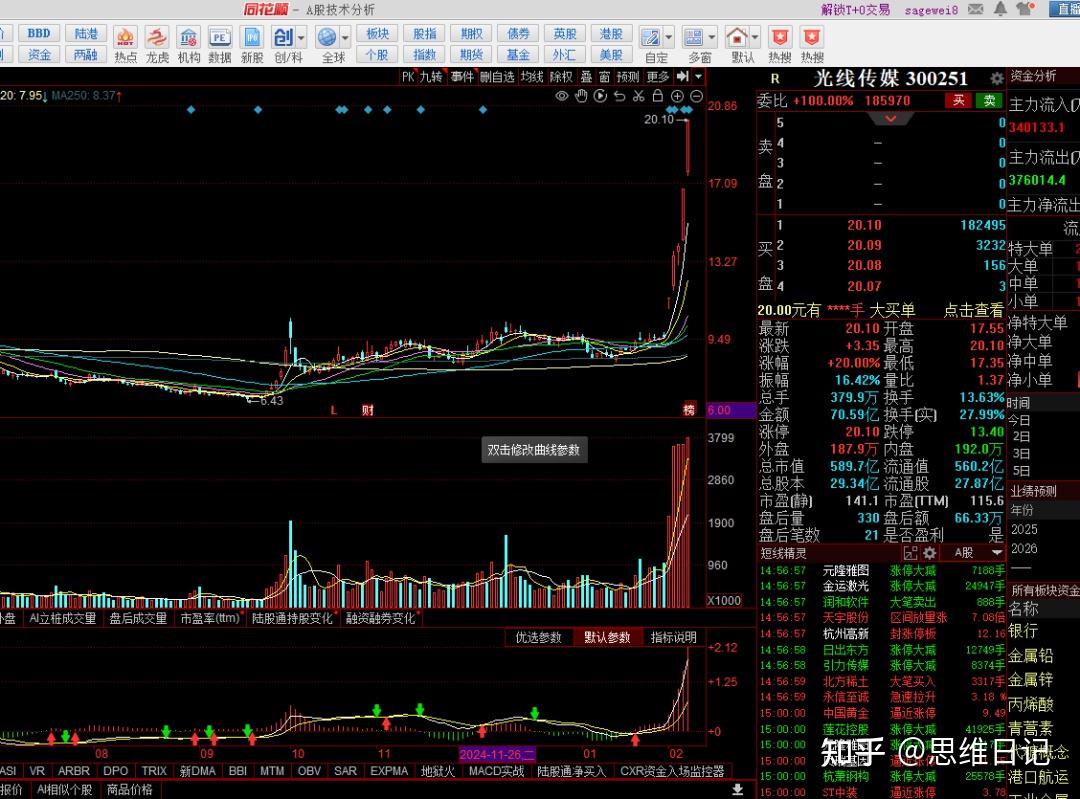Pop out the 短线精灵 panel icon

coord(911,553)
